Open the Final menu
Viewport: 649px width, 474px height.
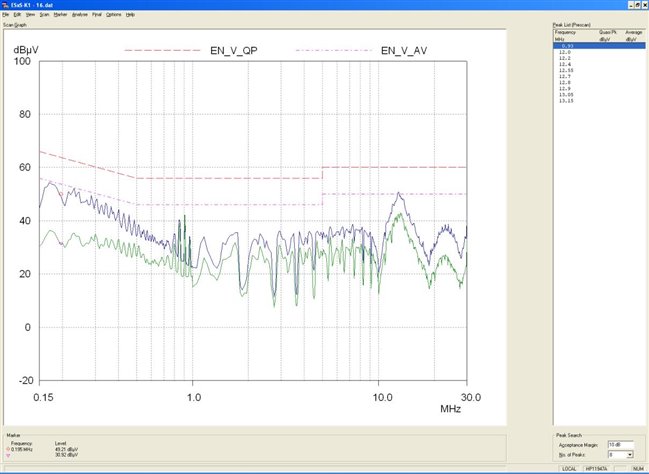coord(96,15)
